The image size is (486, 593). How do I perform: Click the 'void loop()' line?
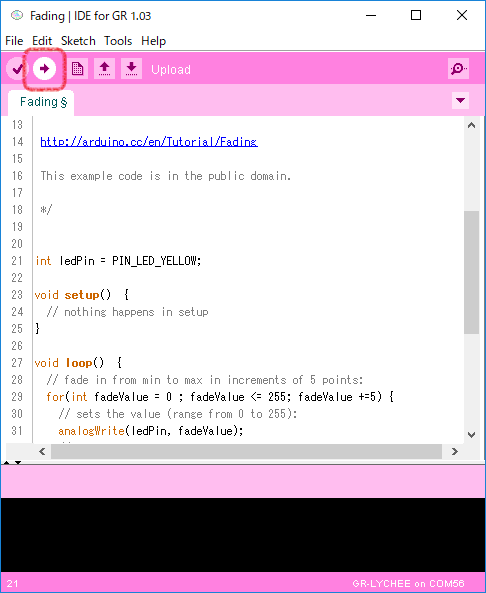tap(78, 363)
